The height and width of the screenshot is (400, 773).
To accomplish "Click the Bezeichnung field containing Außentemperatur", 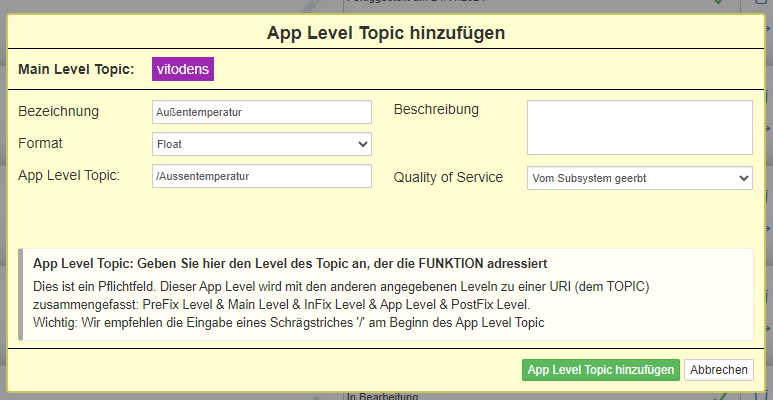I will [x=262, y=112].
